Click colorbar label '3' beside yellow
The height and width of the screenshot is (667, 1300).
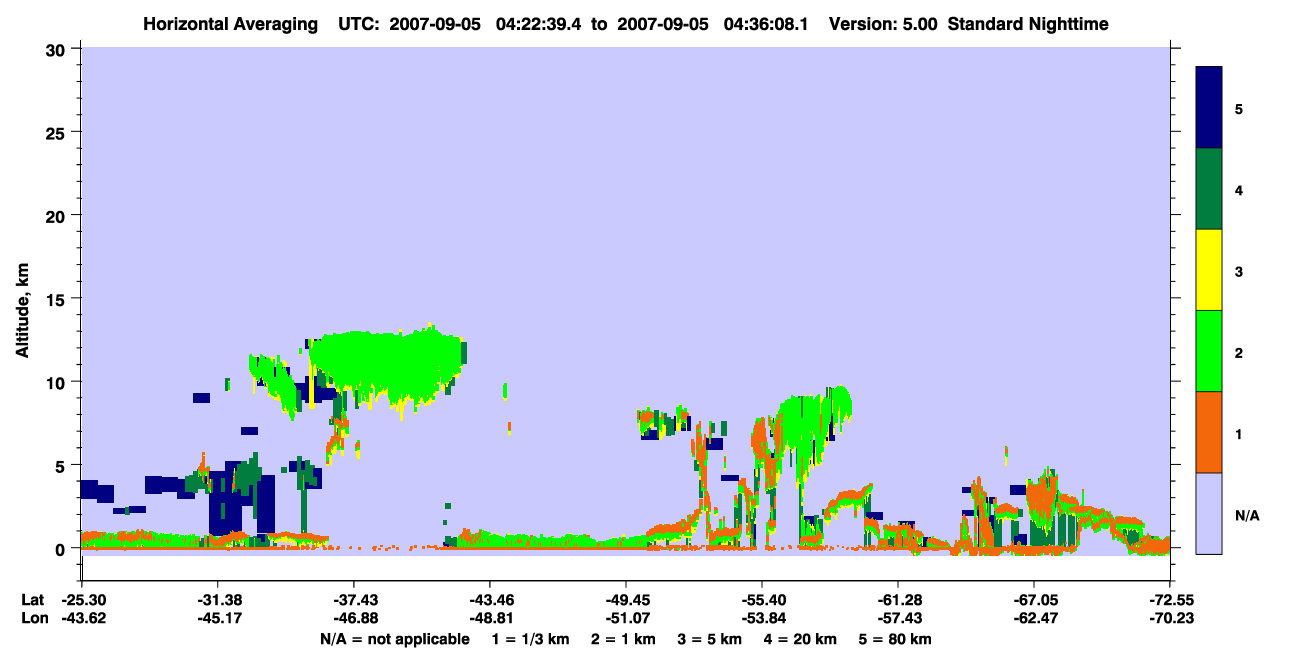(x=1239, y=270)
